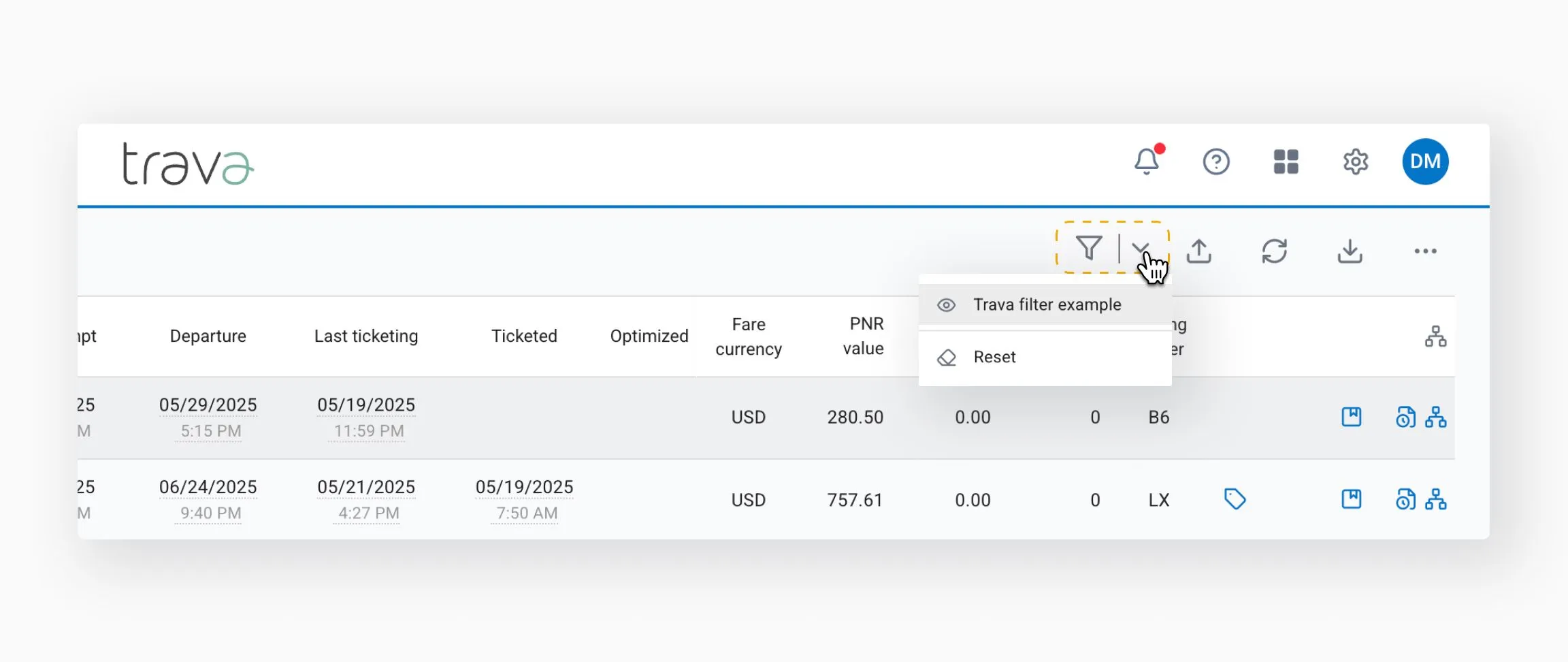The width and height of the screenshot is (1568, 662).
Task: Open the apps grid menu
Action: tap(1286, 162)
